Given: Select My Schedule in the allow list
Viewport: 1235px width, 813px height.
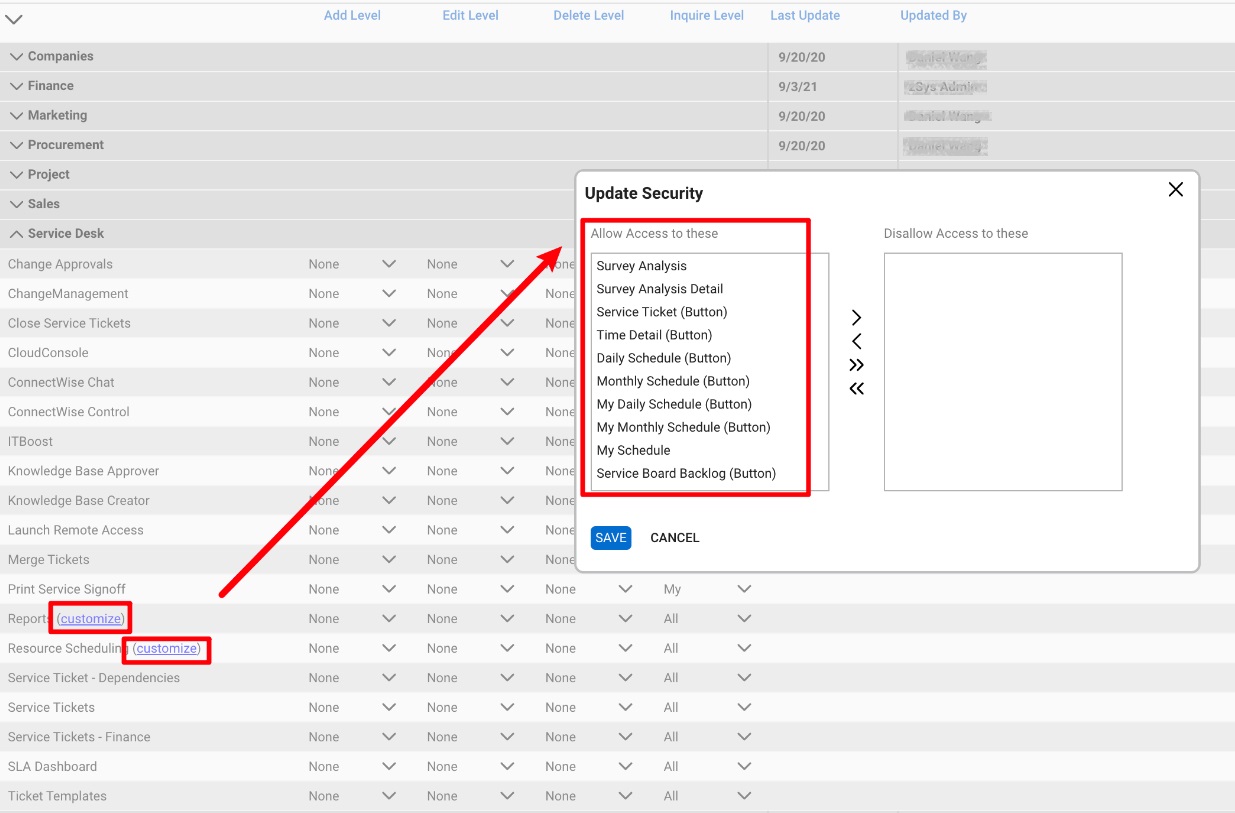Looking at the screenshot, I should pos(633,450).
